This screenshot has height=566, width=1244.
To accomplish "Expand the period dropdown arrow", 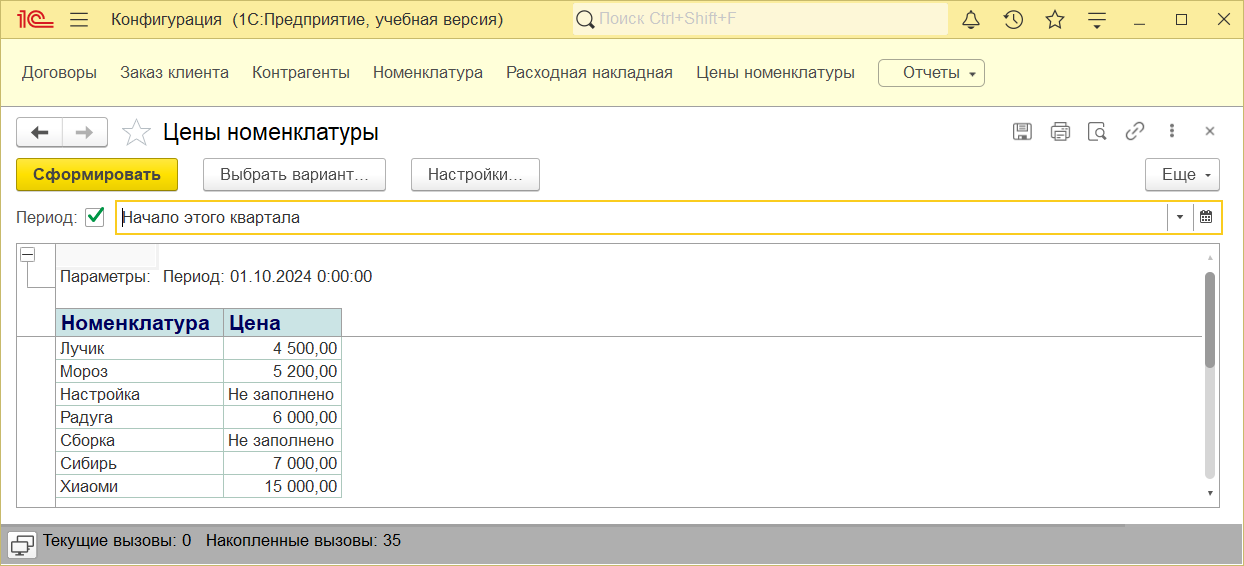I will point(1180,217).
